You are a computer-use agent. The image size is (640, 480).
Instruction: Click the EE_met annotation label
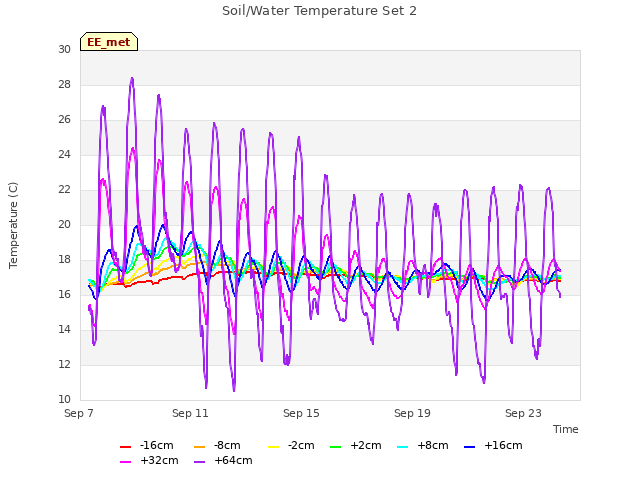pyautogui.click(x=109, y=42)
